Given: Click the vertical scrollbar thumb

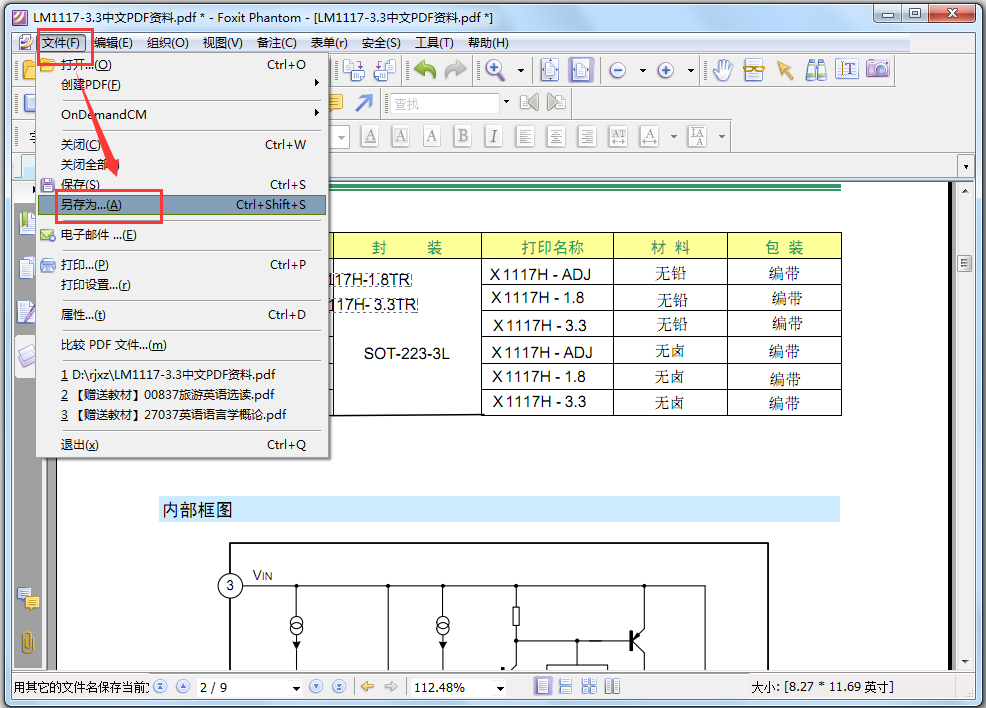Looking at the screenshot, I should [x=965, y=263].
